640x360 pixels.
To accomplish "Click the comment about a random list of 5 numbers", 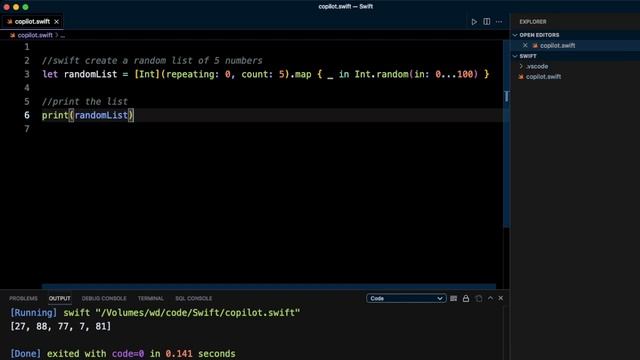I will [152, 60].
